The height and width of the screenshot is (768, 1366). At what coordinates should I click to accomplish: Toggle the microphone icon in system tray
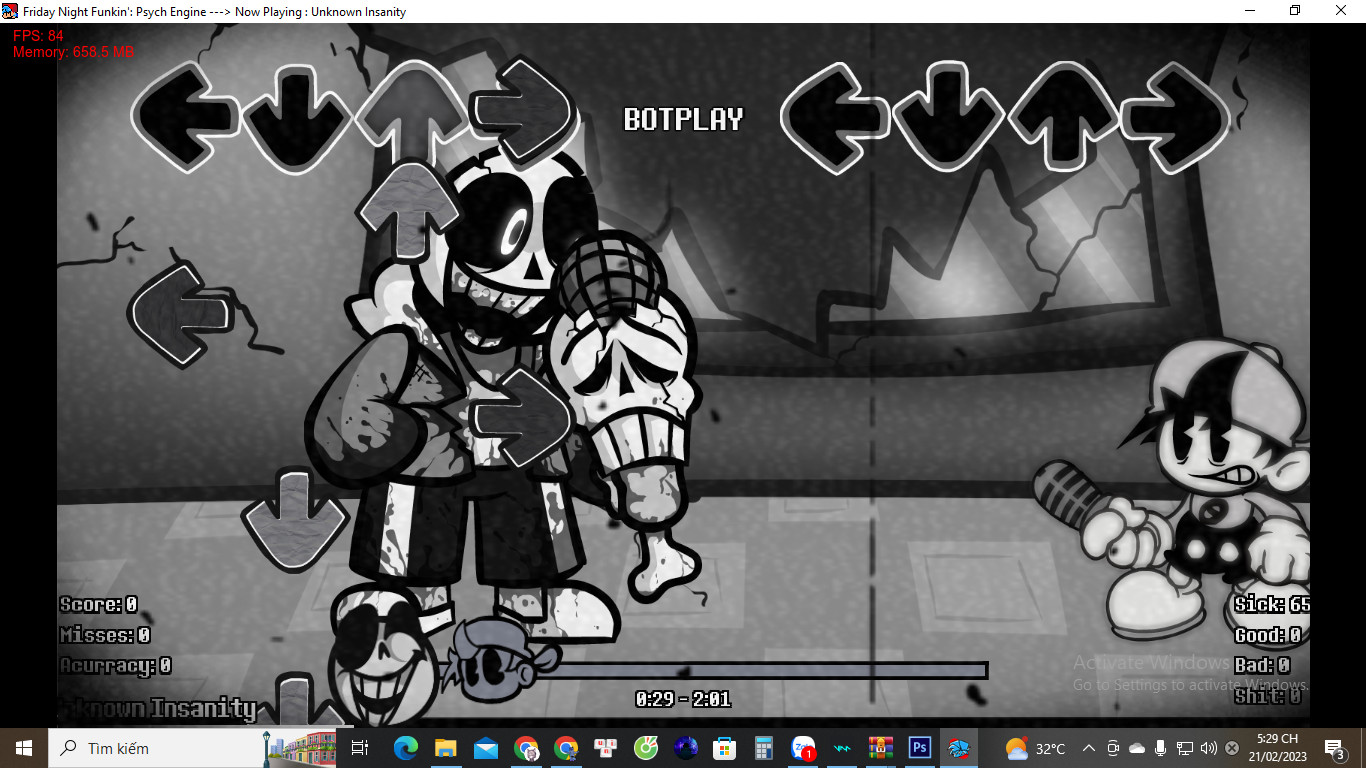(1161, 748)
